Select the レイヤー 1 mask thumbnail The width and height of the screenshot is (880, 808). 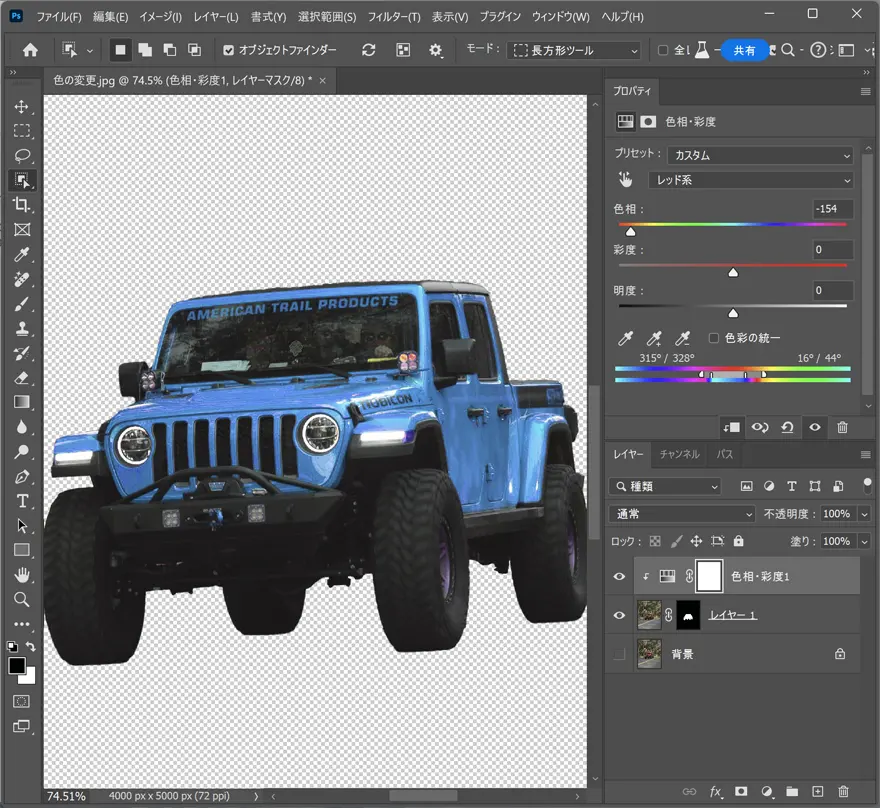click(688, 615)
